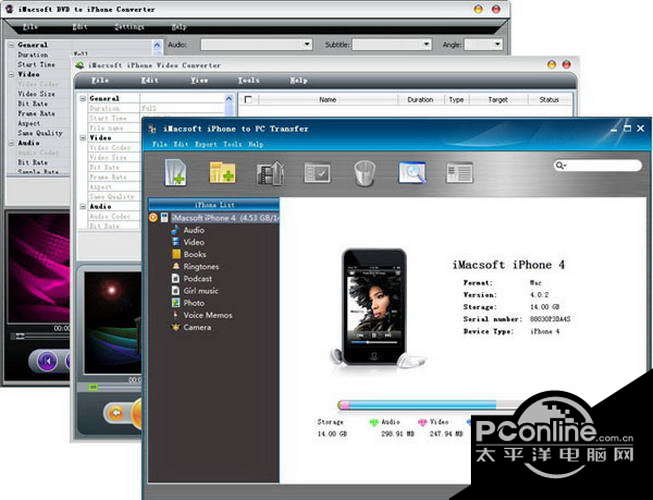Open Edit menu in iPhone to PC Transfer
653x500 pixels.
pyautogui.click(x=181, y=144)
